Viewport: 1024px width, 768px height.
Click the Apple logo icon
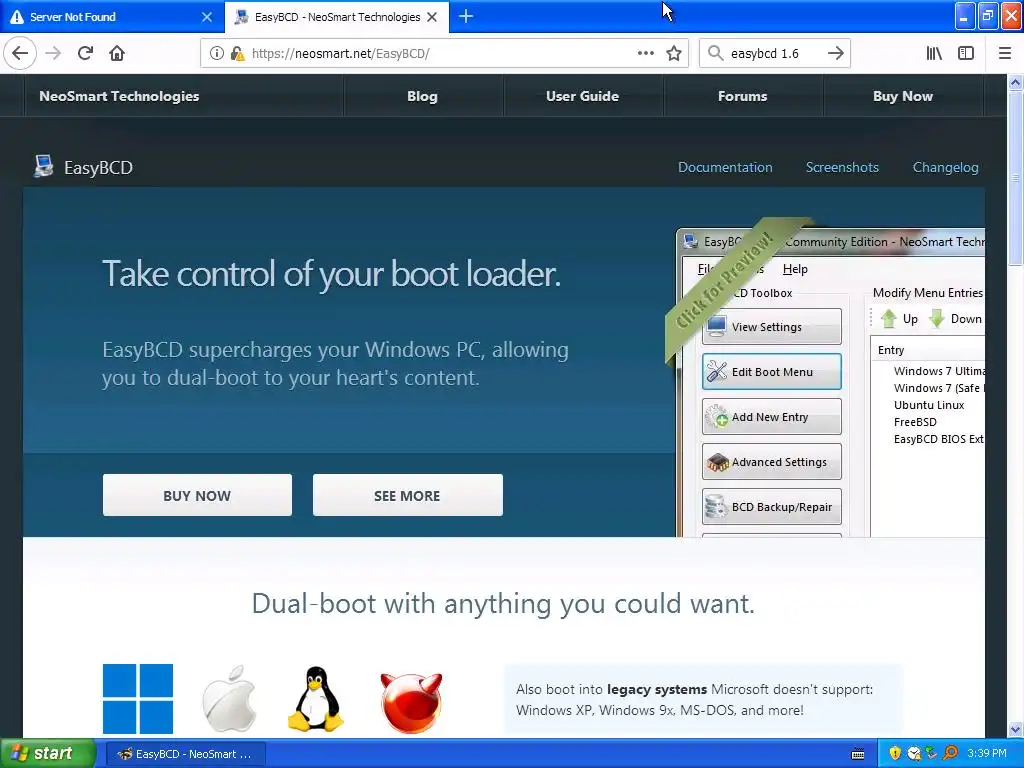229,699
